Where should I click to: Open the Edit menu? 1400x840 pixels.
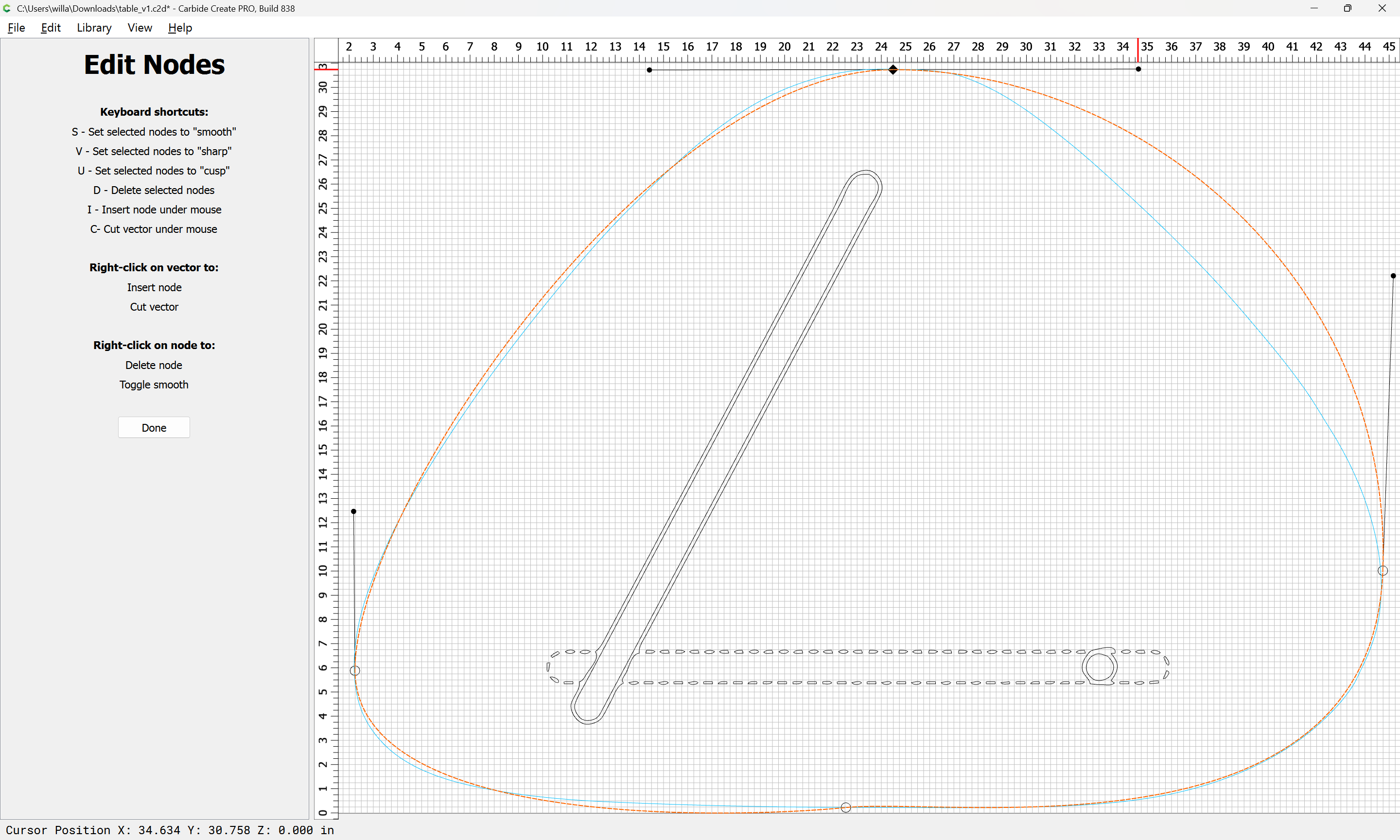click(51, 28)
